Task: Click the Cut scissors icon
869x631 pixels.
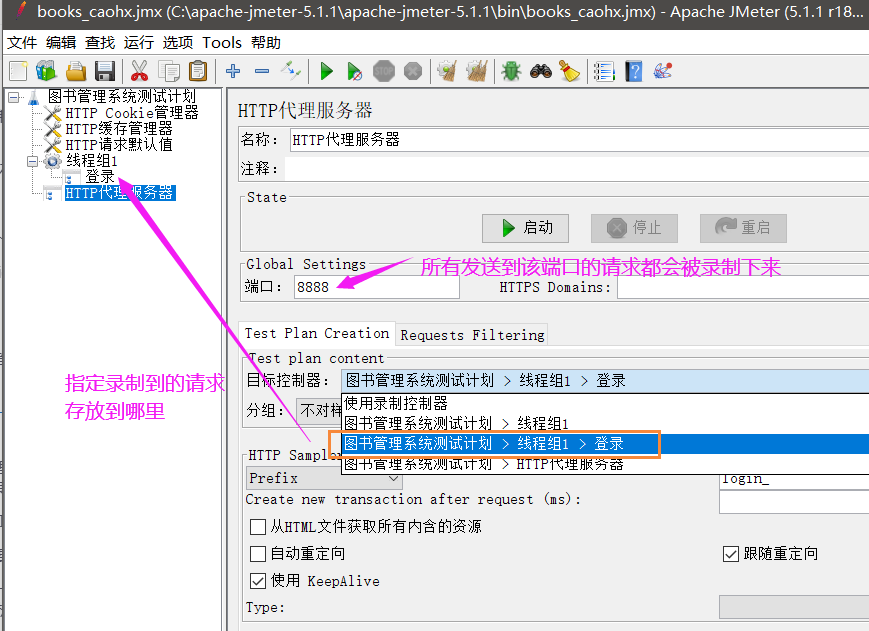Action: tap(139, 71)
